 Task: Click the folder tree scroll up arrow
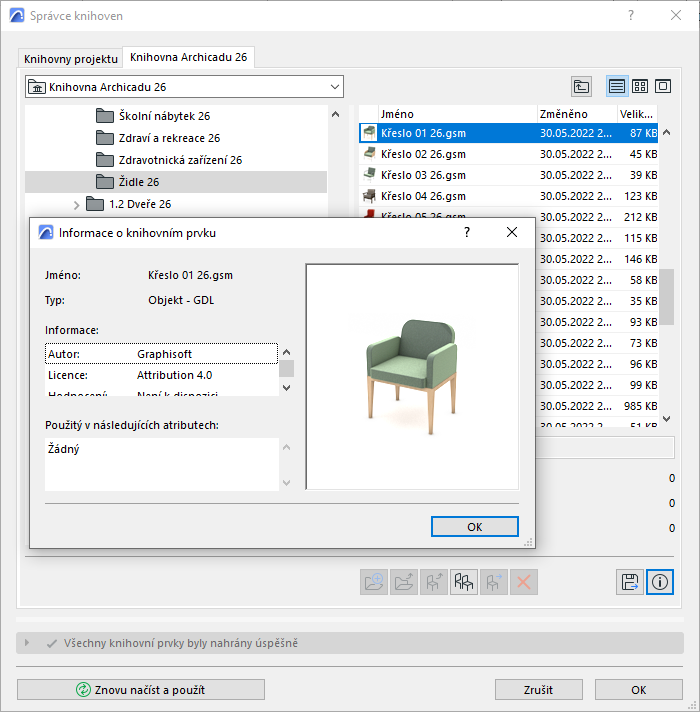click(x=335, y=114)
